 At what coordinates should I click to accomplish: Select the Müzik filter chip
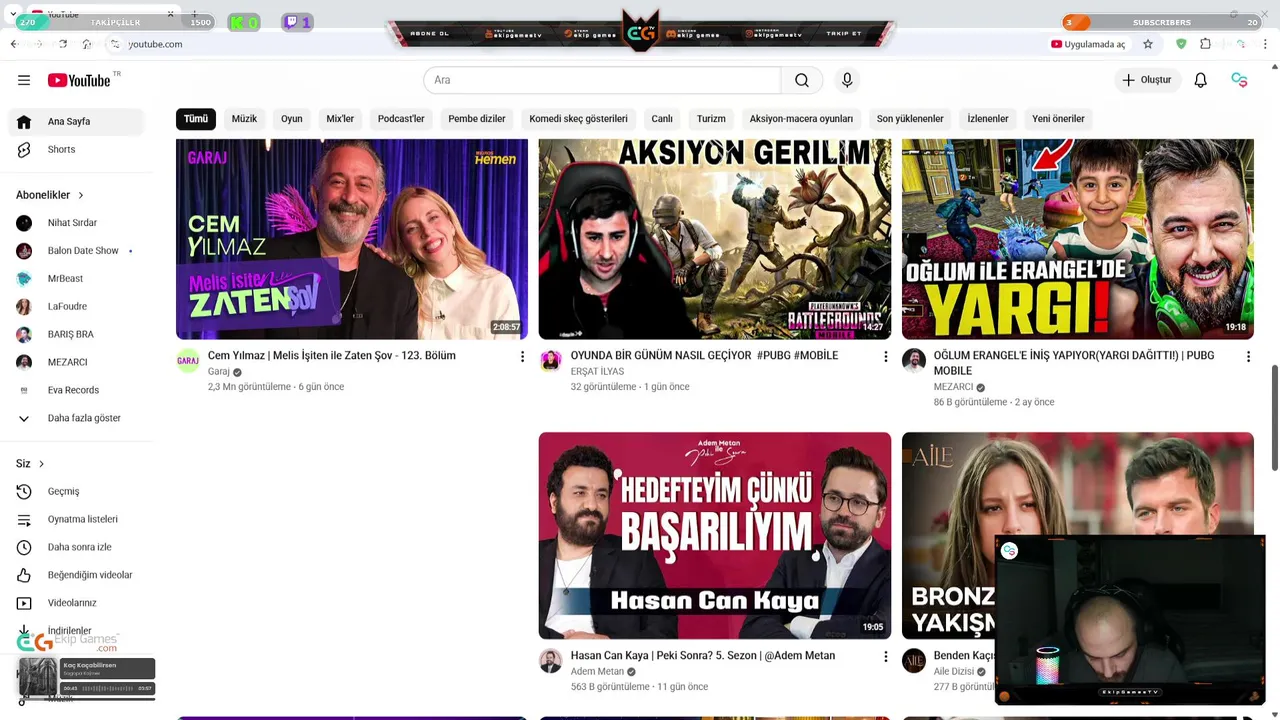244,119
